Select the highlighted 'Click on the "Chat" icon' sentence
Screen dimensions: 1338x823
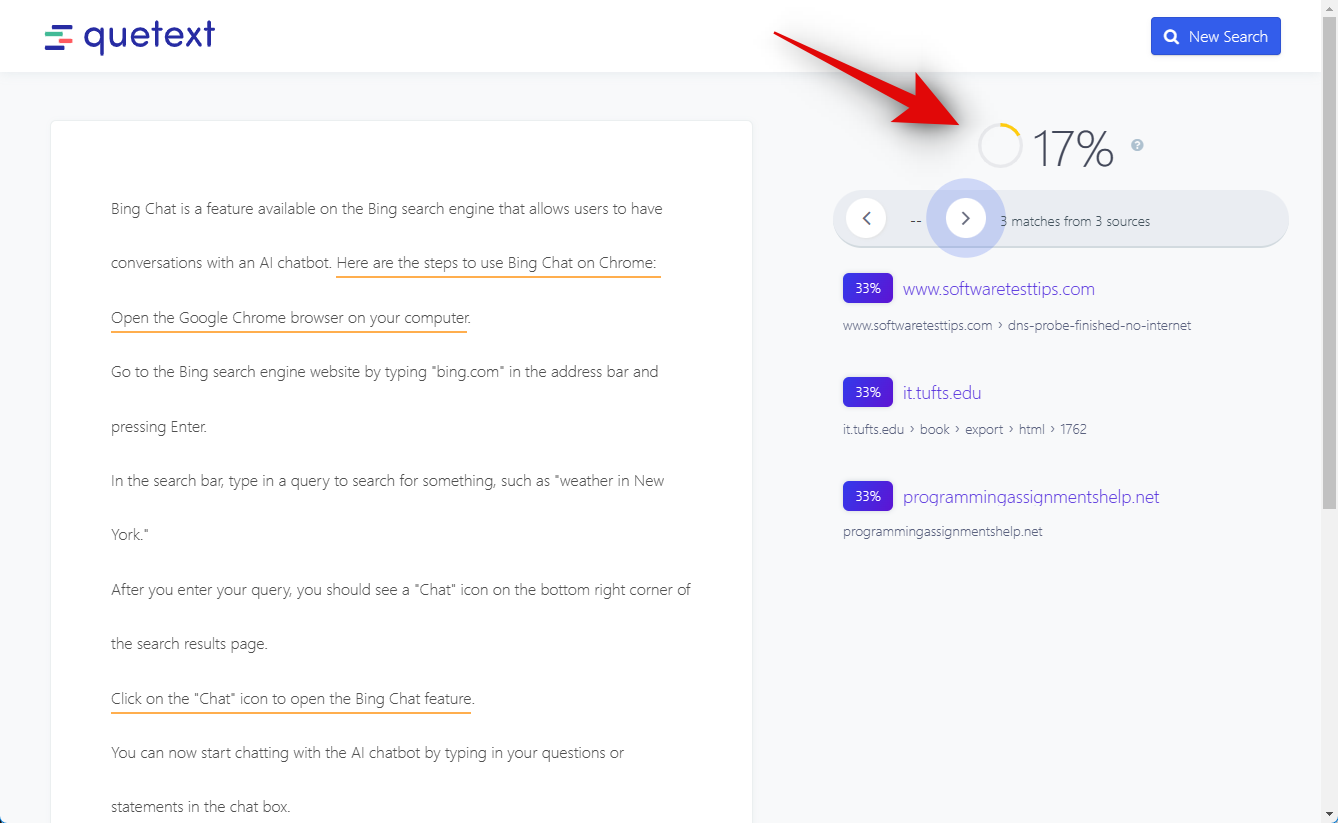pos(292,699)
